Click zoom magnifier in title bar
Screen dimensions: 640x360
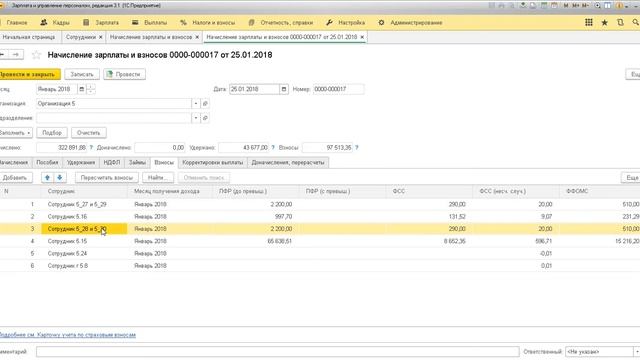[x=598, y=6]
